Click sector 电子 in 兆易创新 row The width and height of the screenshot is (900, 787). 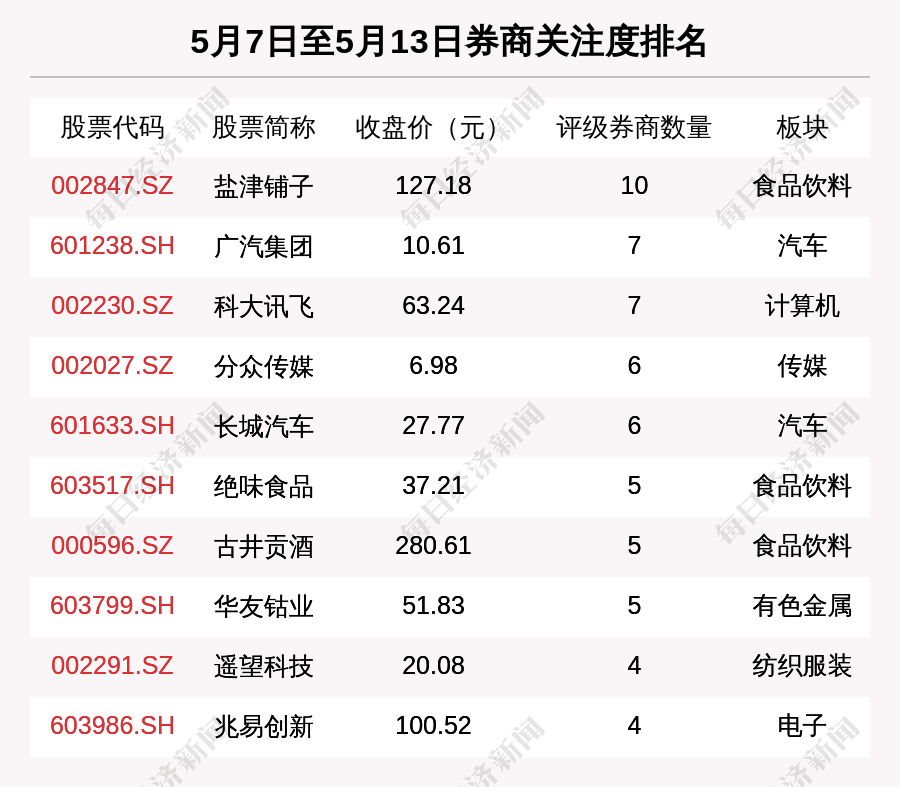[x=802, y=726]
